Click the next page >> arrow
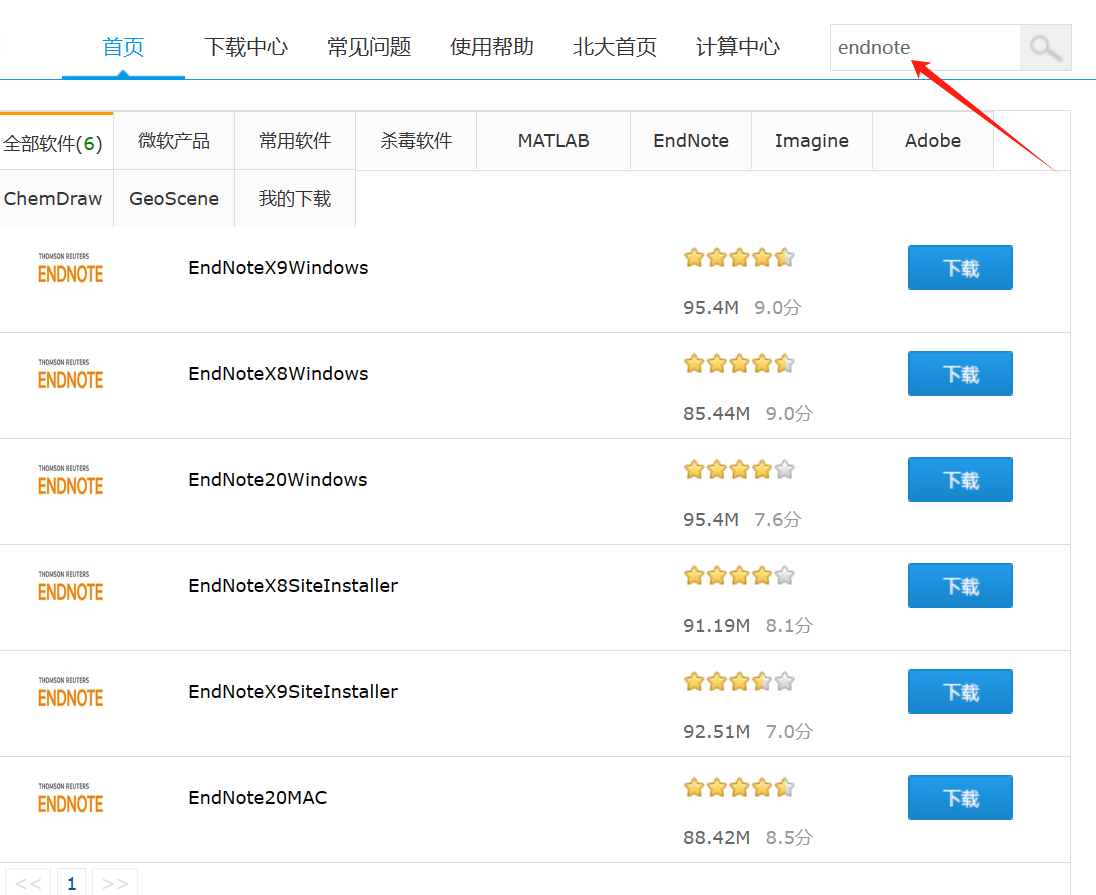The height and width of the screenshot is (895, 1096). click(x=115, y=883)
